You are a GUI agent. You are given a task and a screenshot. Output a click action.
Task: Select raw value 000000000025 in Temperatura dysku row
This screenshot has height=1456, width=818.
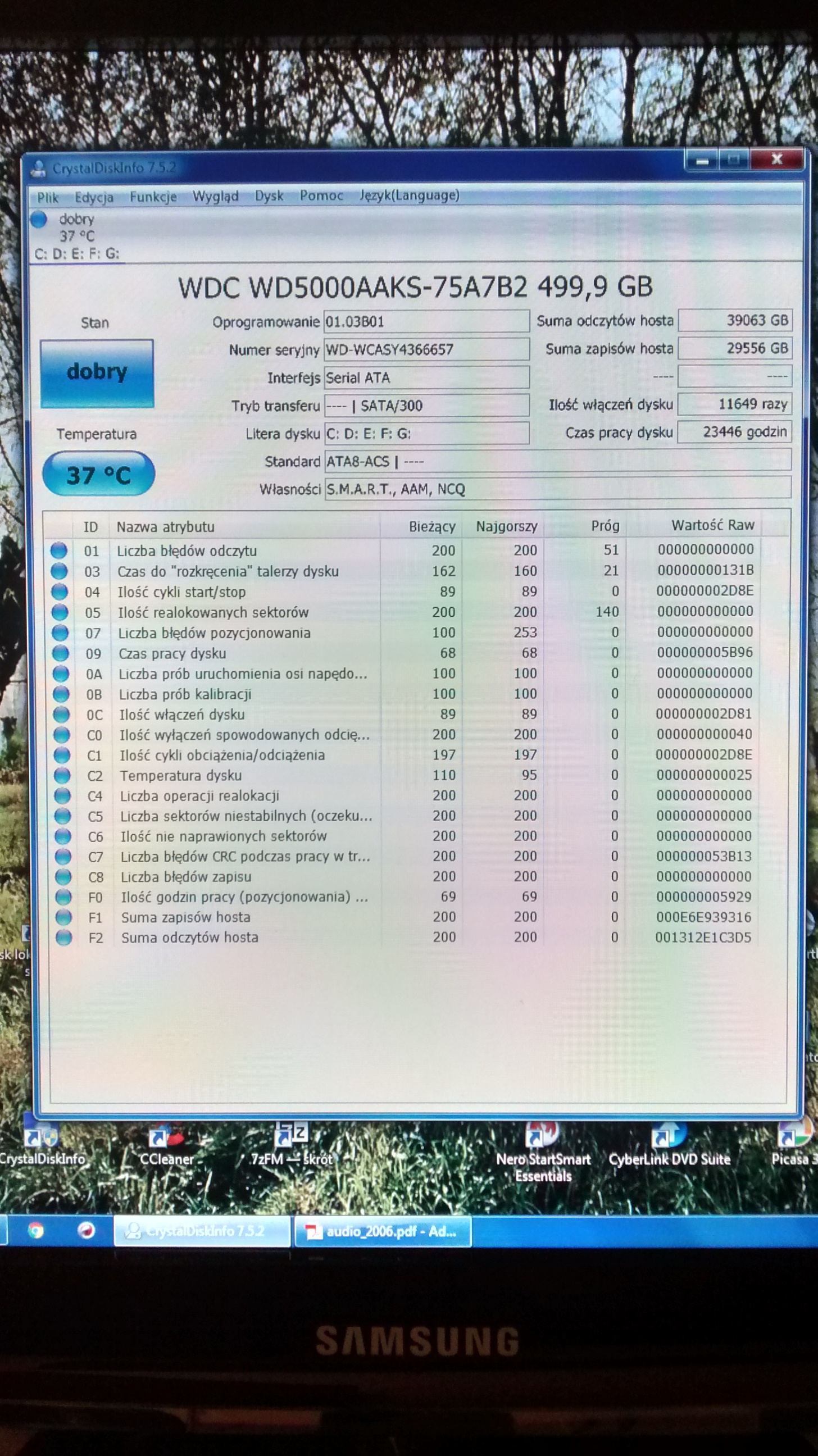[704, 775]
